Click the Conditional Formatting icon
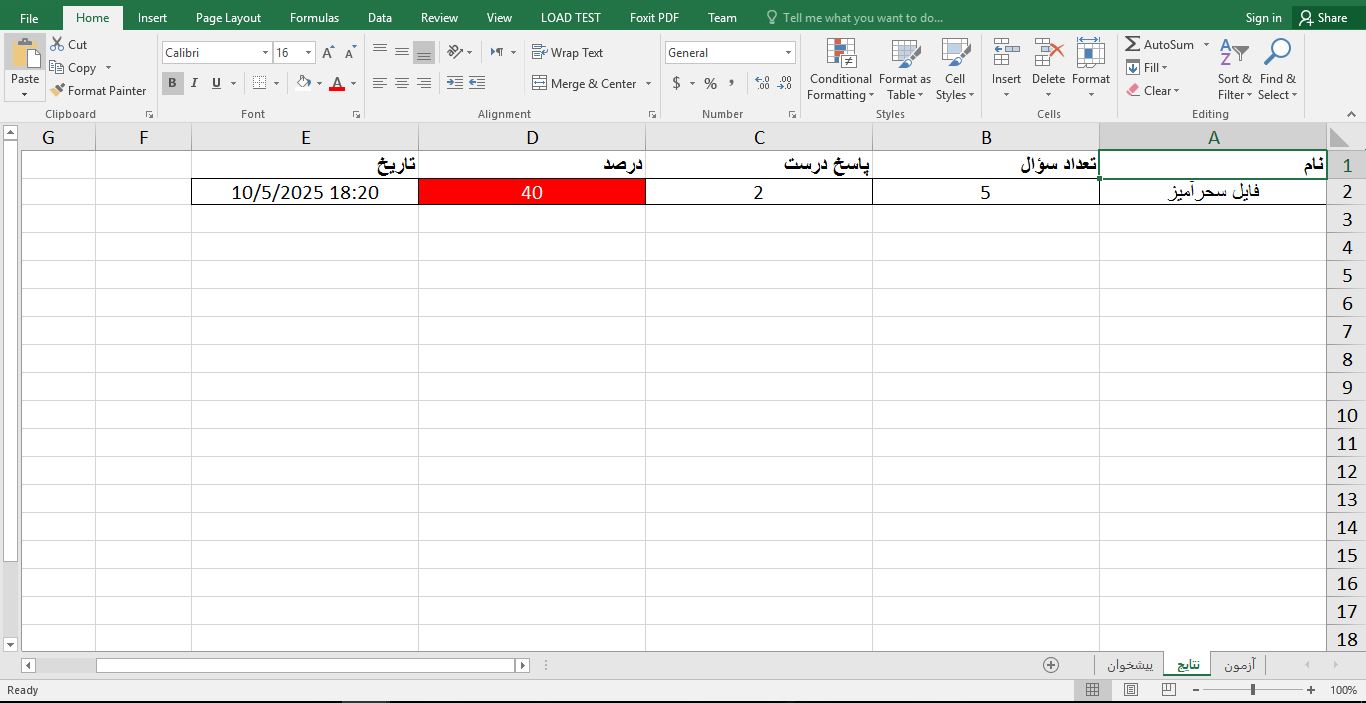This screenshot has height=703, width=1366. pos(841,53)
